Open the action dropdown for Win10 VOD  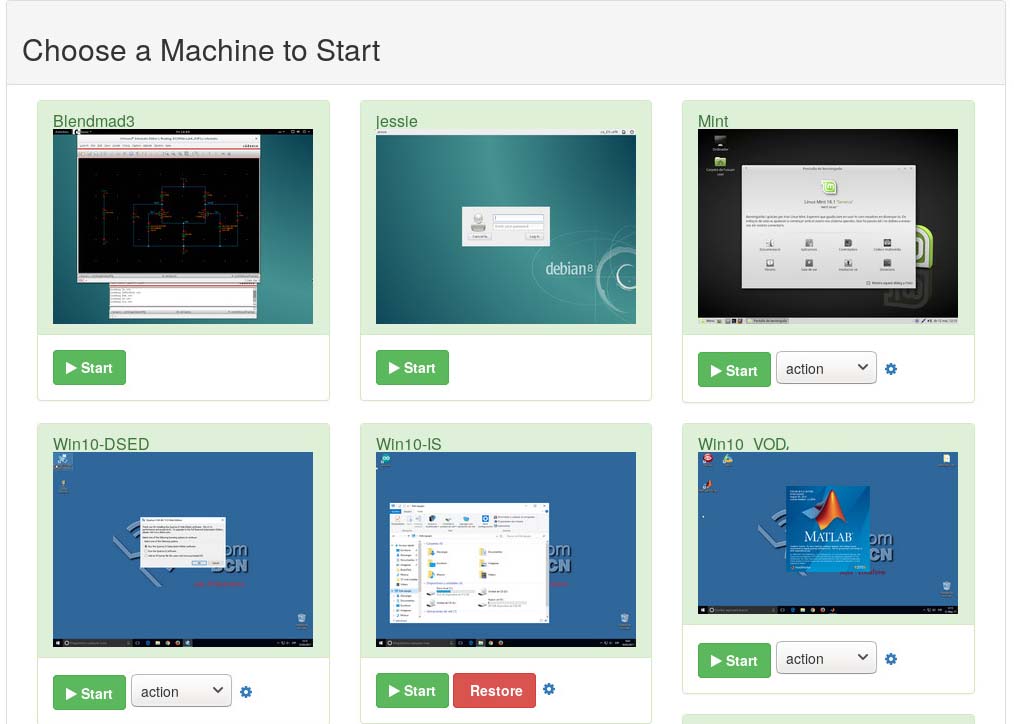826,658
